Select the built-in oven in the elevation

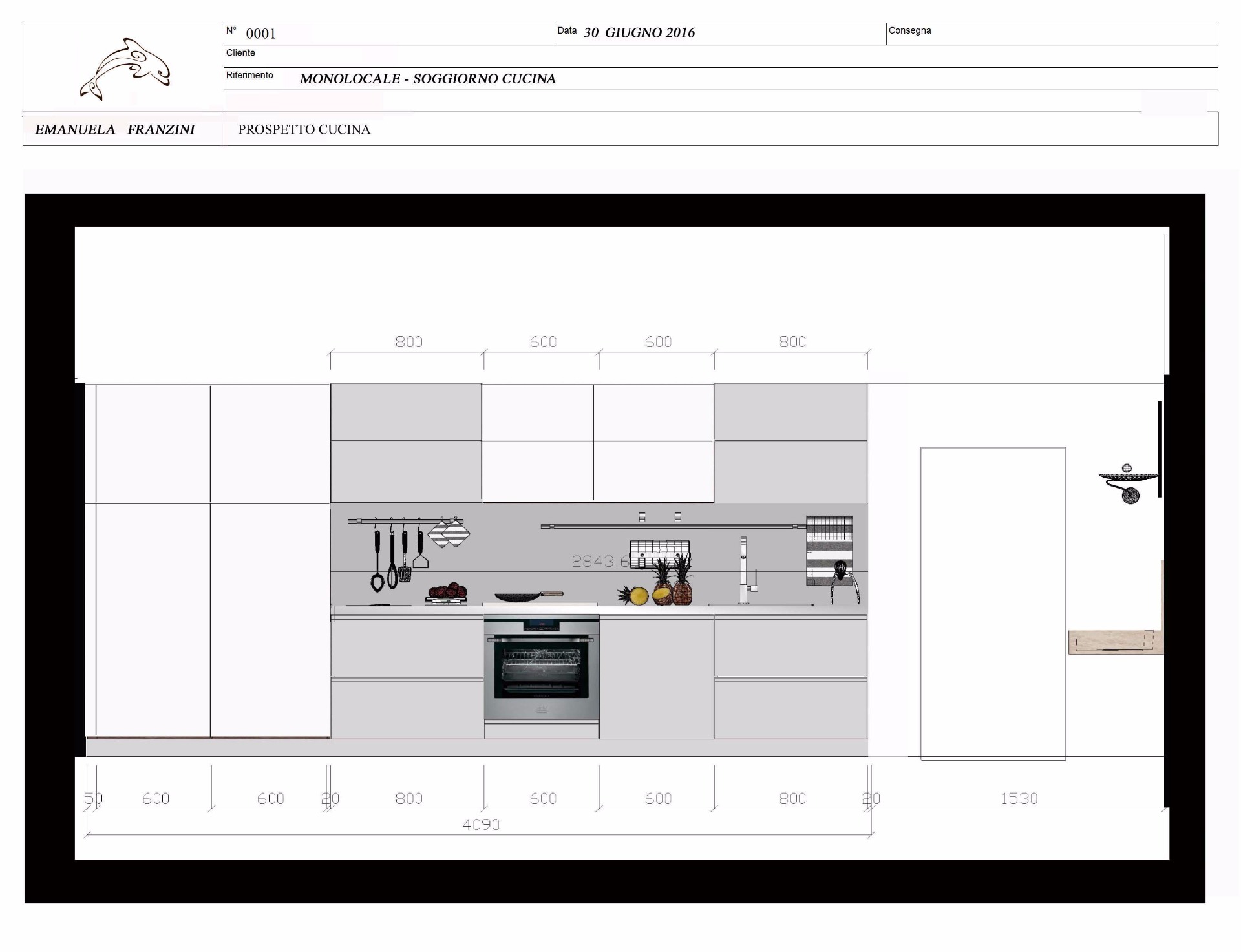click(x=542, y=668)
